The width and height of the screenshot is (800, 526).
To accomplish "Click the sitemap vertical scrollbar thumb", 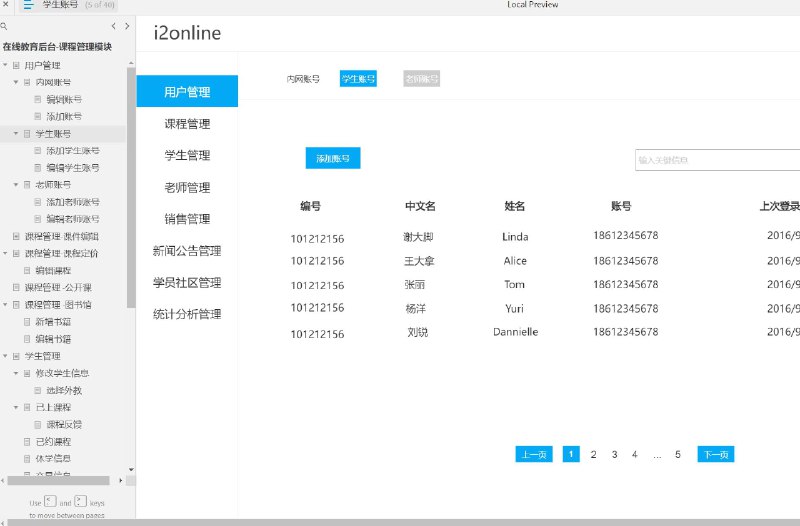I will [131, 188].
